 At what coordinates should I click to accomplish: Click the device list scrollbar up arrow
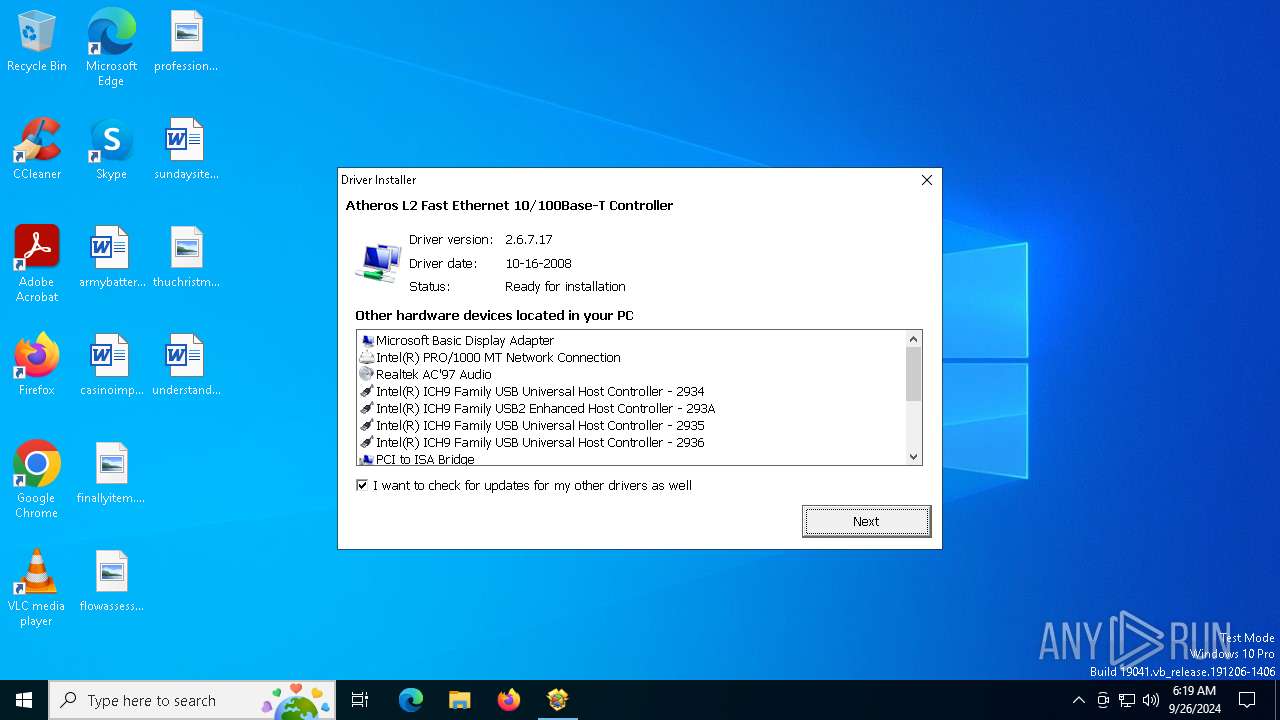click(x=913, y=339)
